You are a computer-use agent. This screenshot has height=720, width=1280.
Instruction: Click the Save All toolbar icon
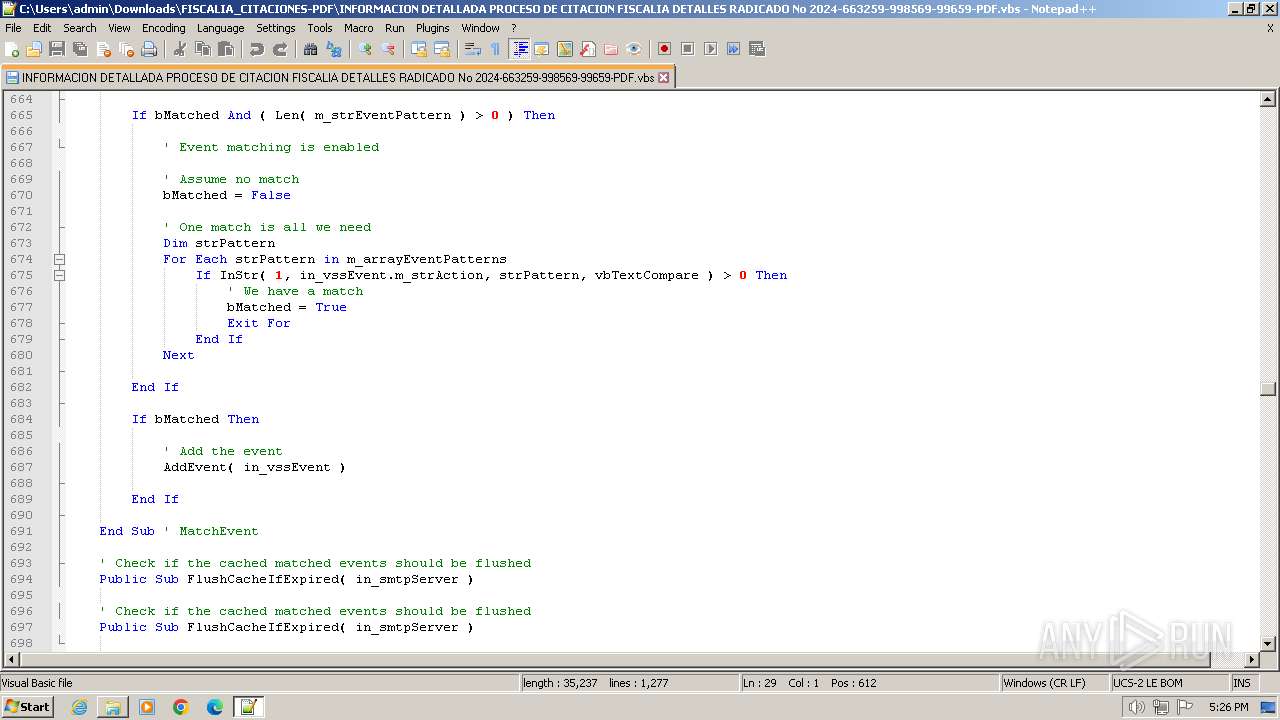coord(80,49)
